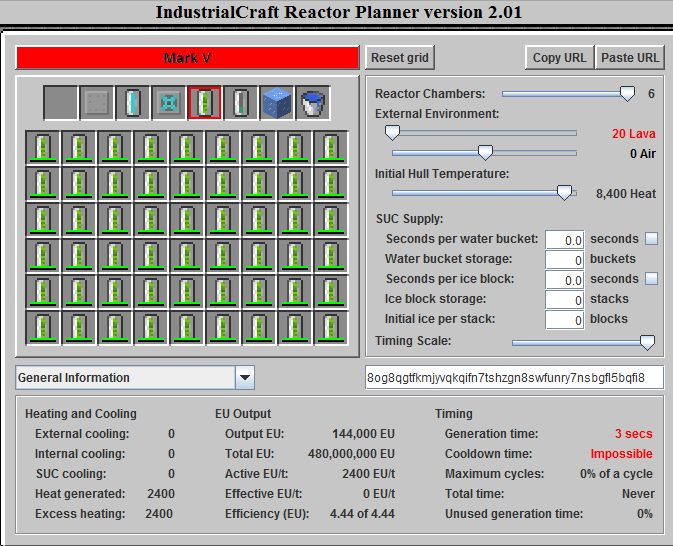Pick the blue coolant cell component
Viewport: 673px width, 546px height.
(x=132, y=103)
